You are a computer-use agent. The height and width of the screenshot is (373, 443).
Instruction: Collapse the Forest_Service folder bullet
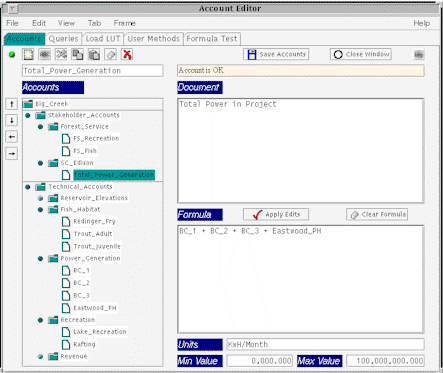[40, 127]
